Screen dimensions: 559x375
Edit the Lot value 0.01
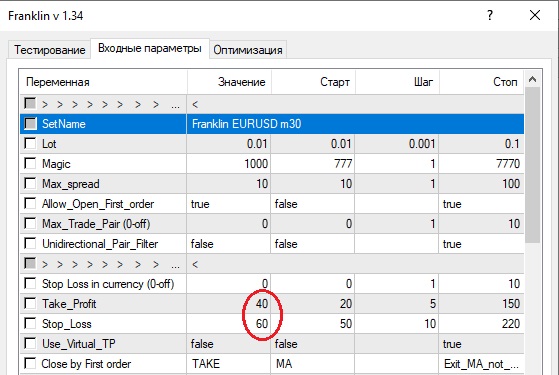[x=229, y=144]
